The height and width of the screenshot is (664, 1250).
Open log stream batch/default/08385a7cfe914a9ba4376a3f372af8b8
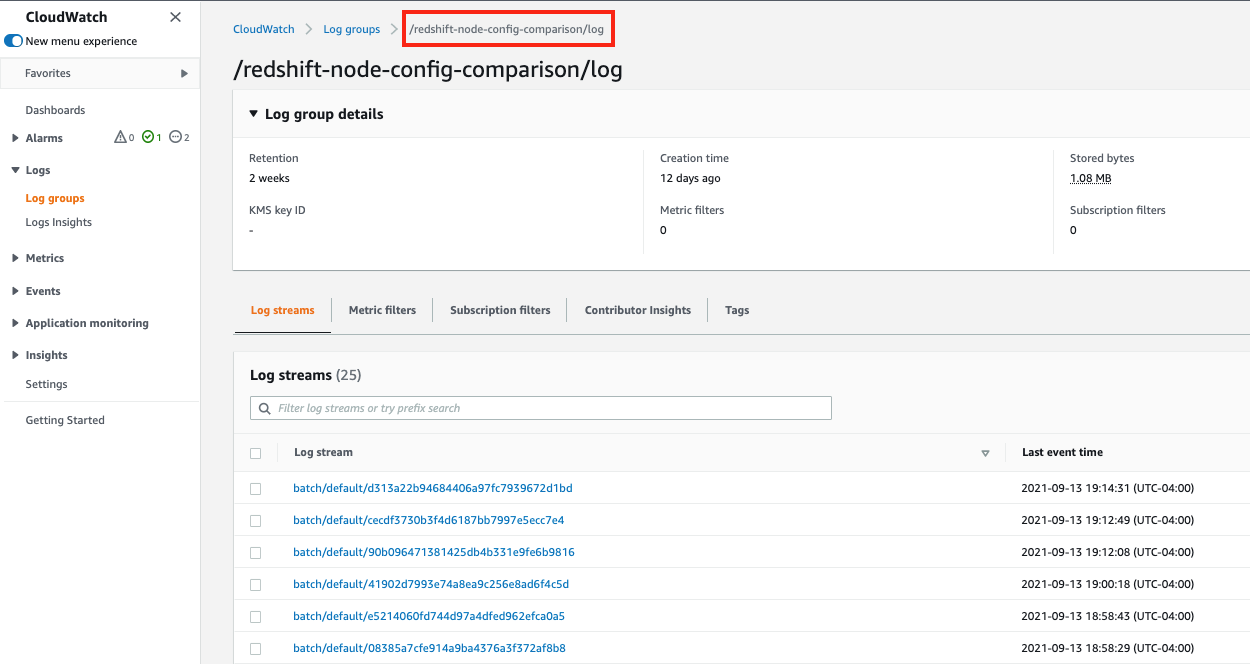pos(429,648)
